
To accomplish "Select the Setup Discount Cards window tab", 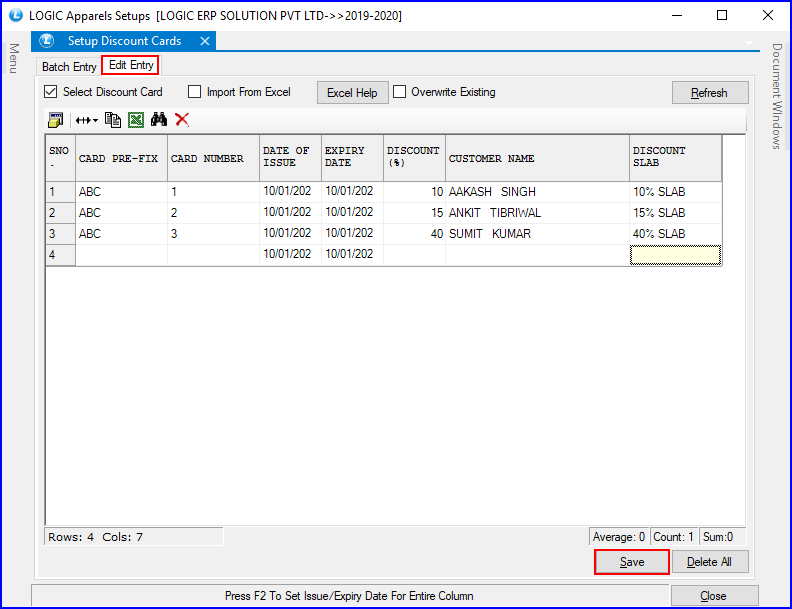I will tap(124, 41).
